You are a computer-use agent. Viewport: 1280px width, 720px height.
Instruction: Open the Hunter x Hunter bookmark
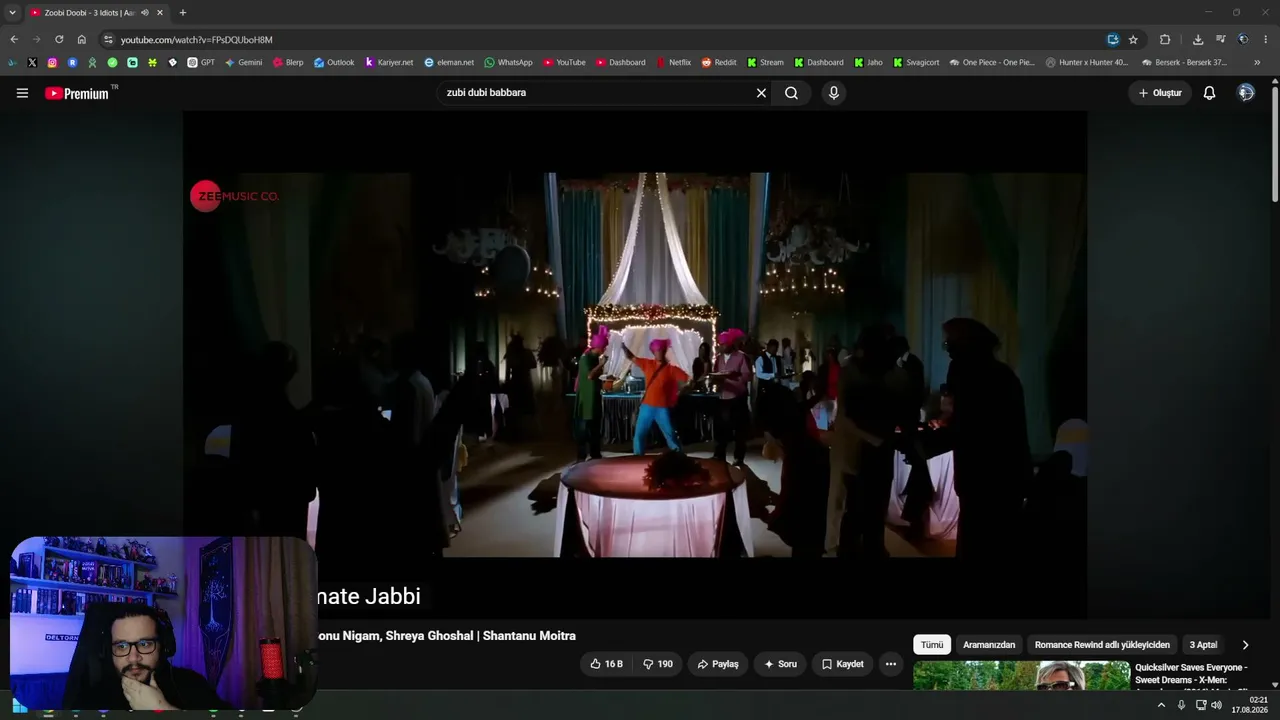(1087, 62)
